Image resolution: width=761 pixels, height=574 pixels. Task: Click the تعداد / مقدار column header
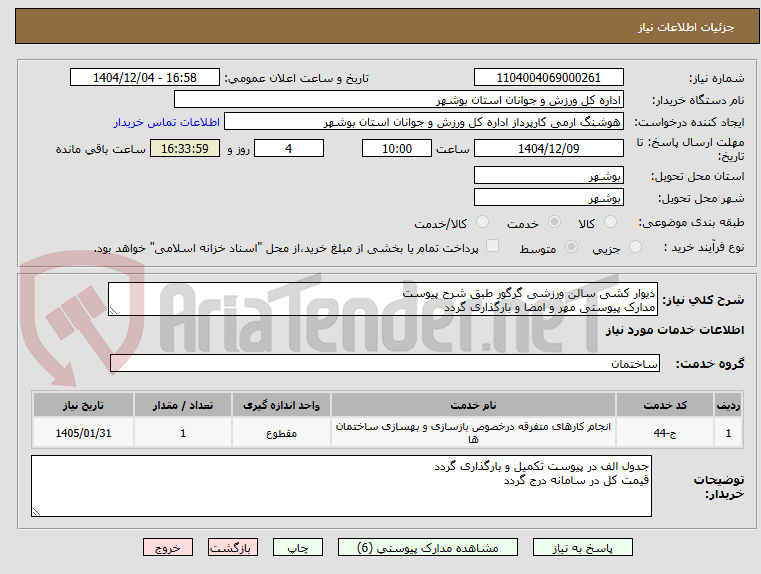tap(183, 405)
